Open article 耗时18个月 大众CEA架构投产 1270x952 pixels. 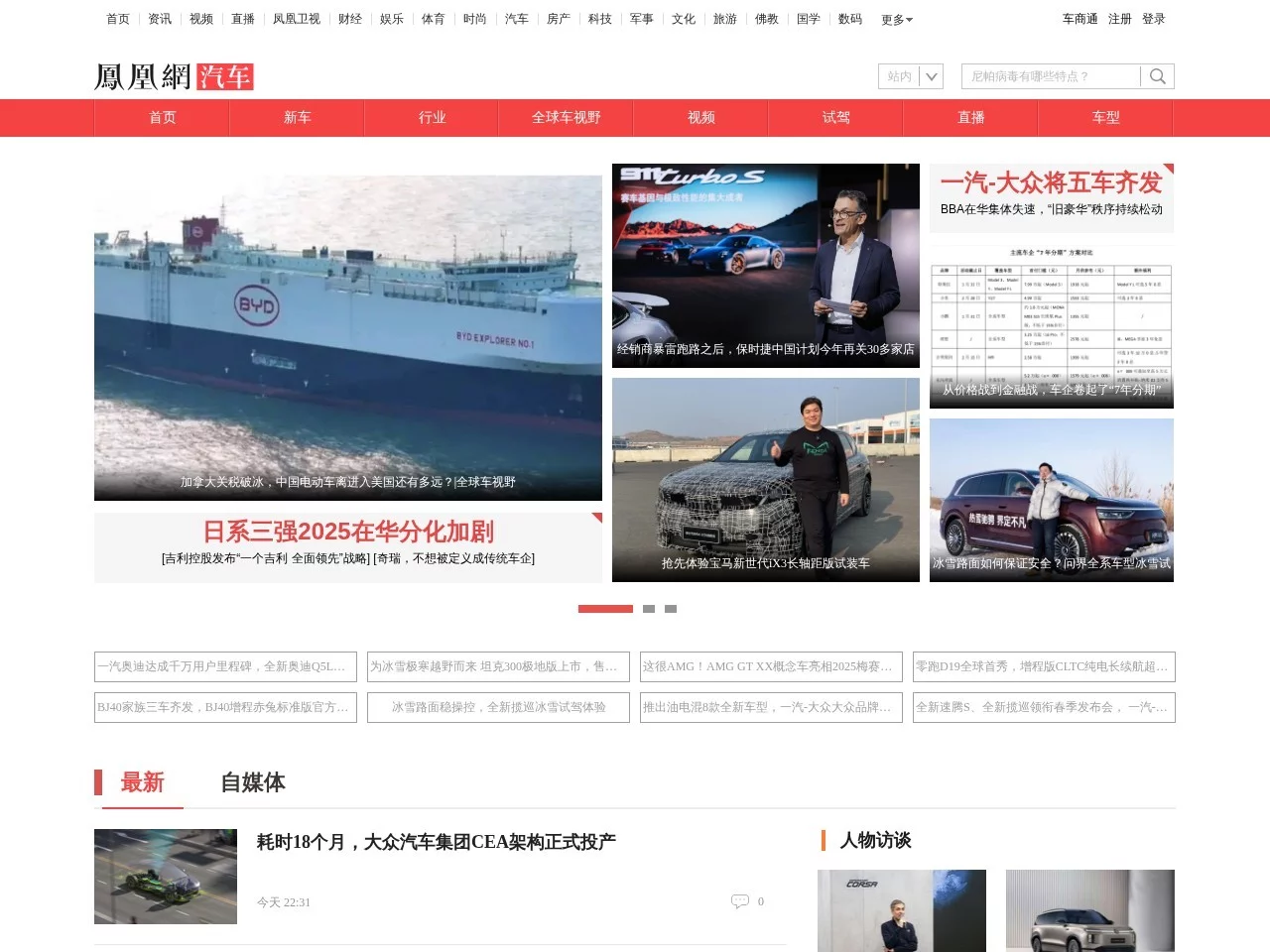[436, 841]
